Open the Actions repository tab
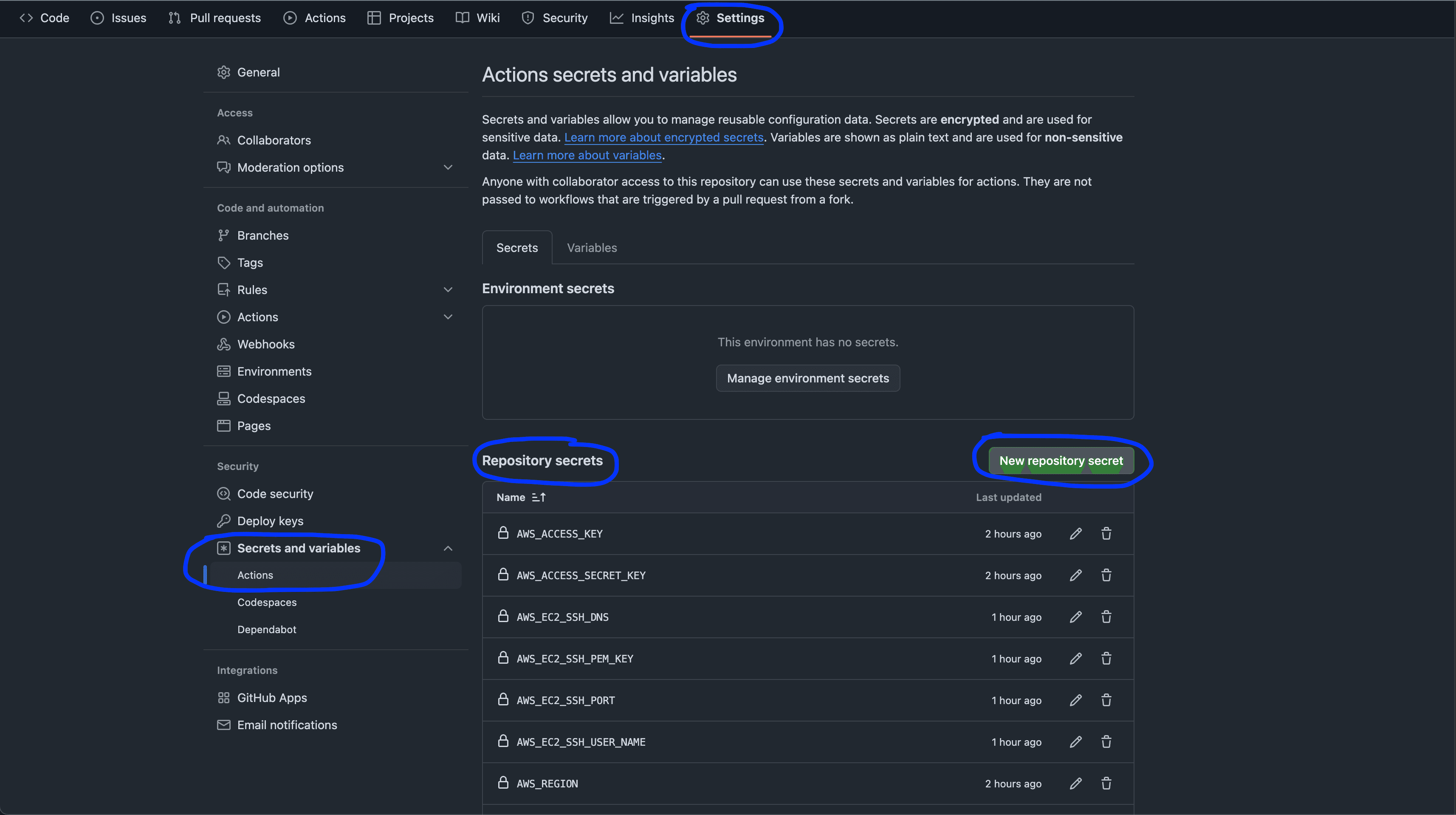 [x=315, y=18]
